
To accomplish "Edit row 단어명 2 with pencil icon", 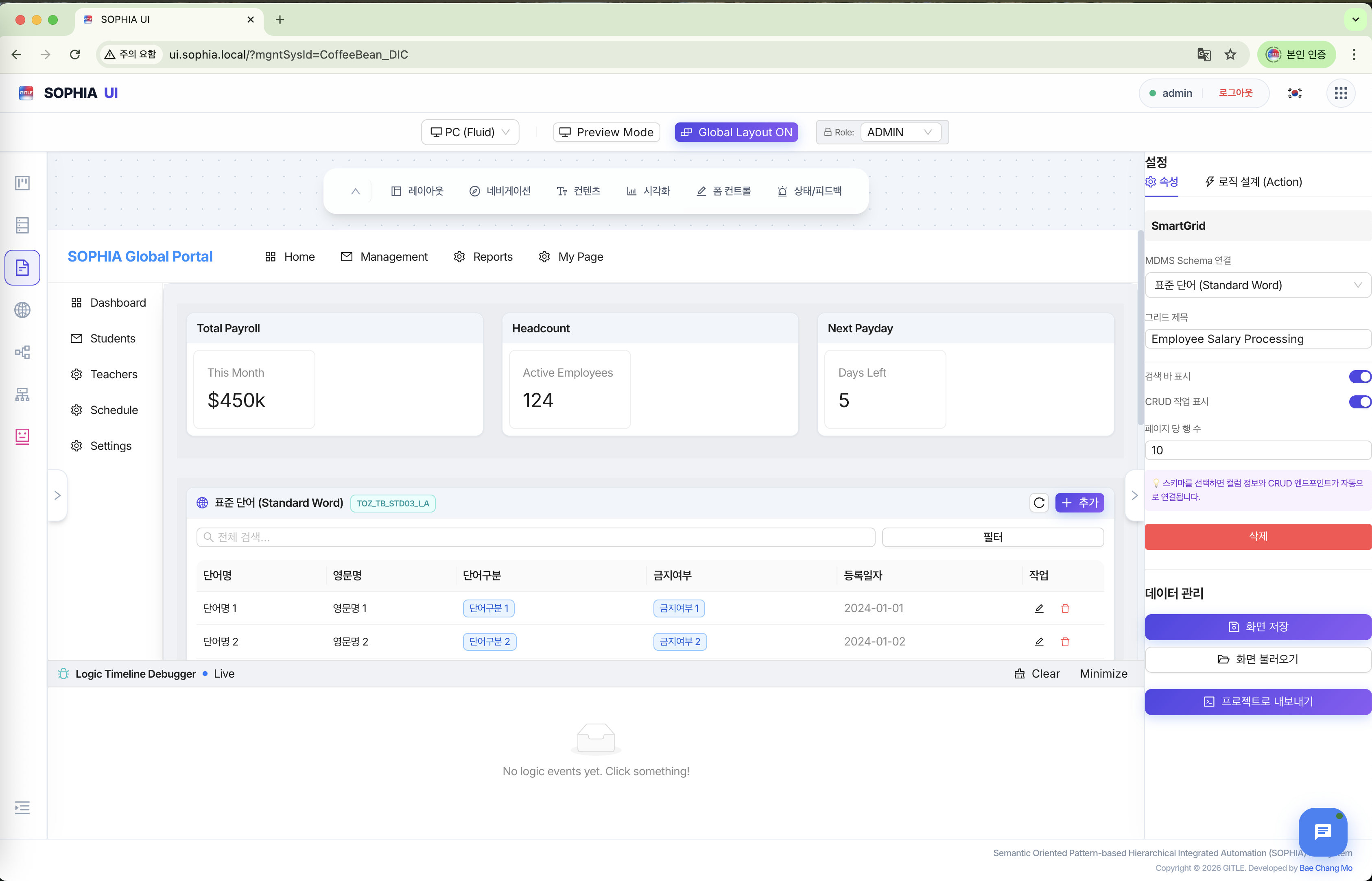I will click(1039, 642).
